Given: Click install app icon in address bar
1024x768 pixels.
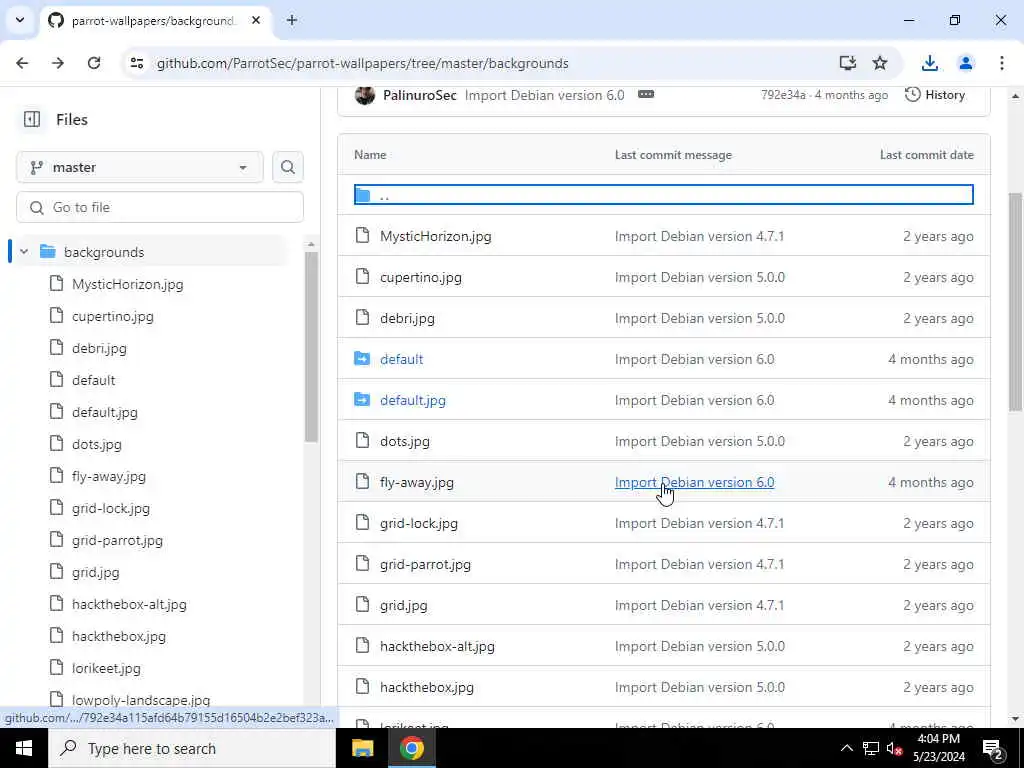Looking at the screenshot, I should click(848, 63).
